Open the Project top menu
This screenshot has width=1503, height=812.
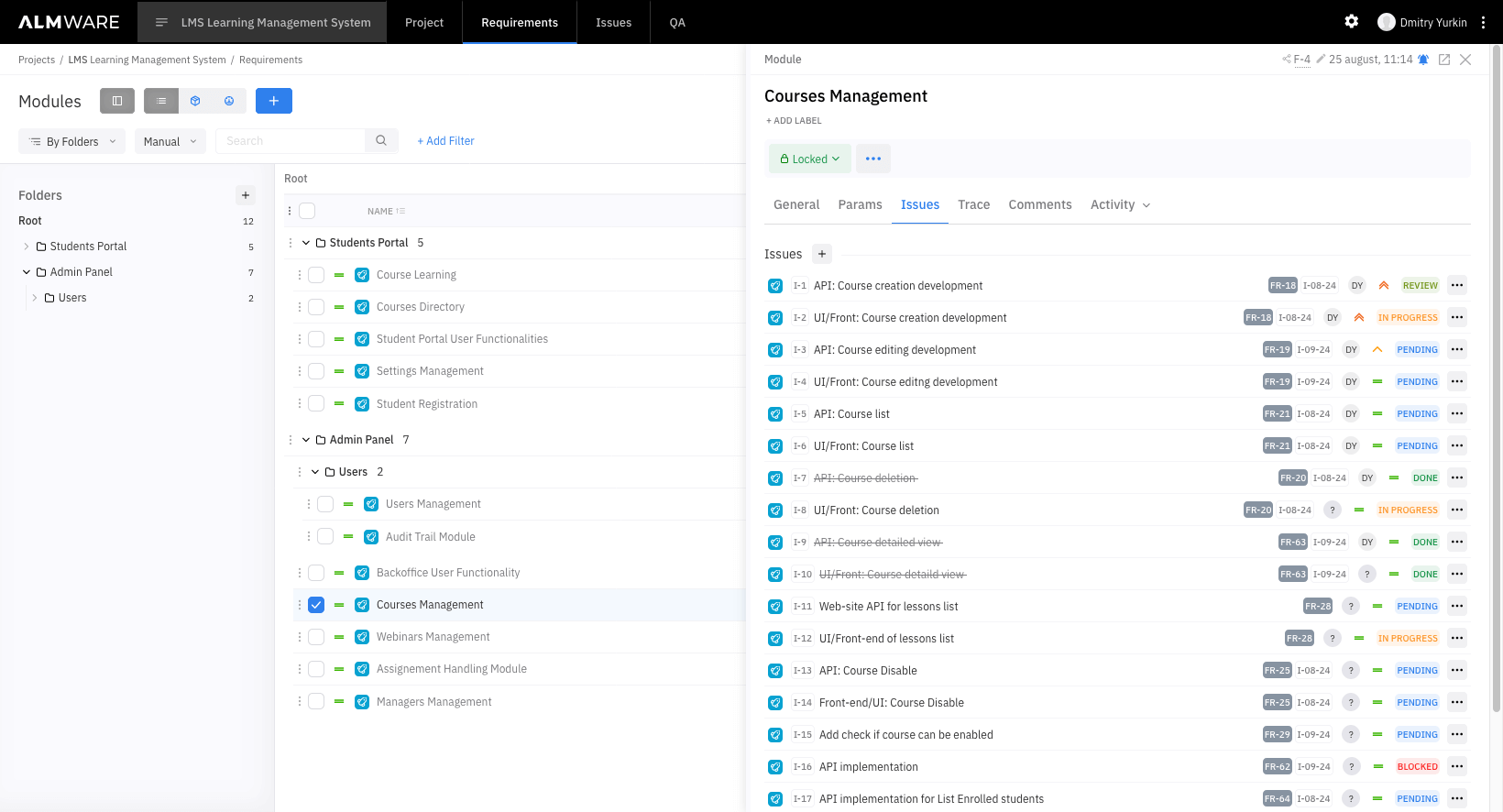click(x=424, y=22)
